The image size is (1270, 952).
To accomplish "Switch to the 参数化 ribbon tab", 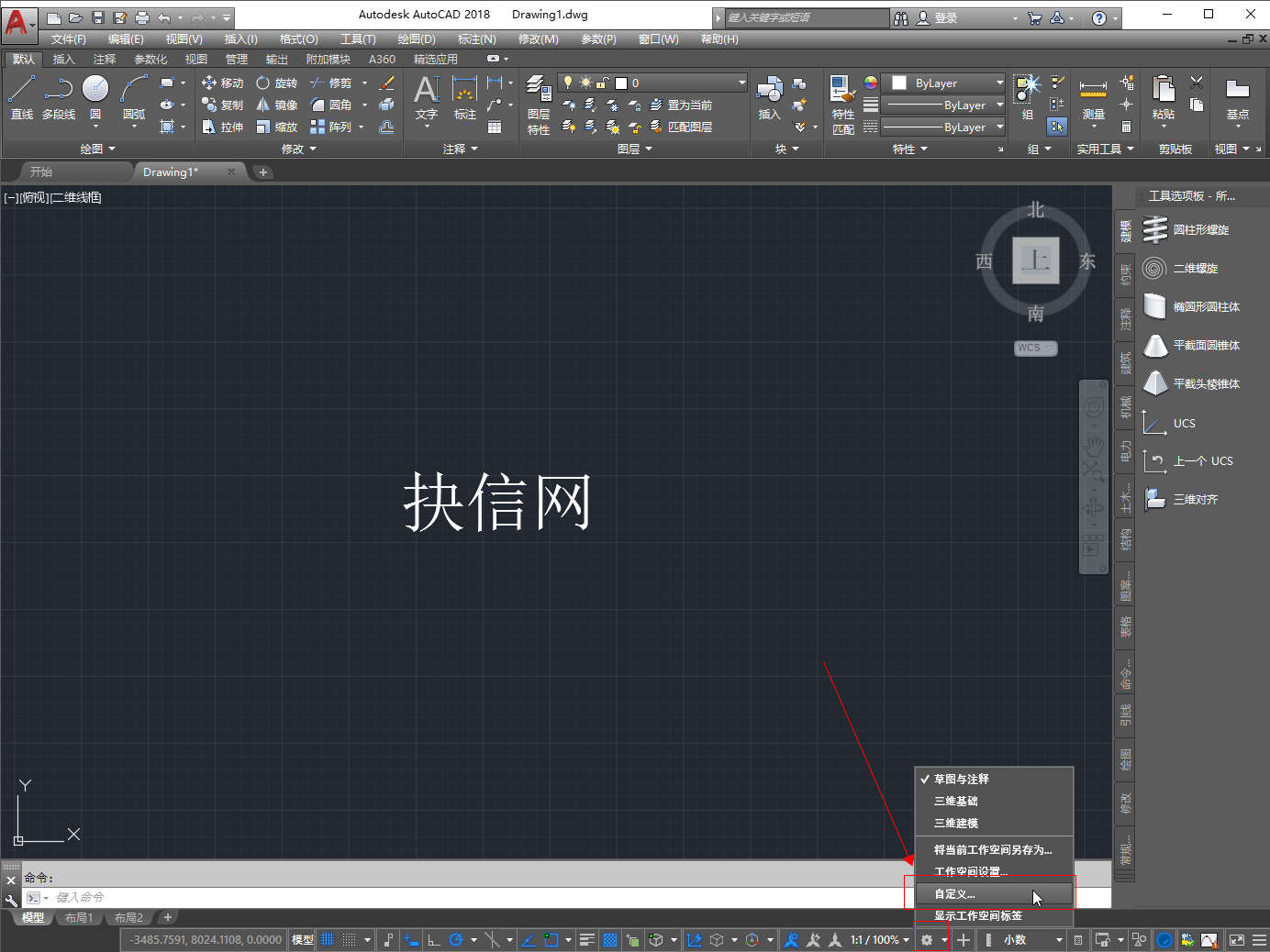I will [150, 60].
